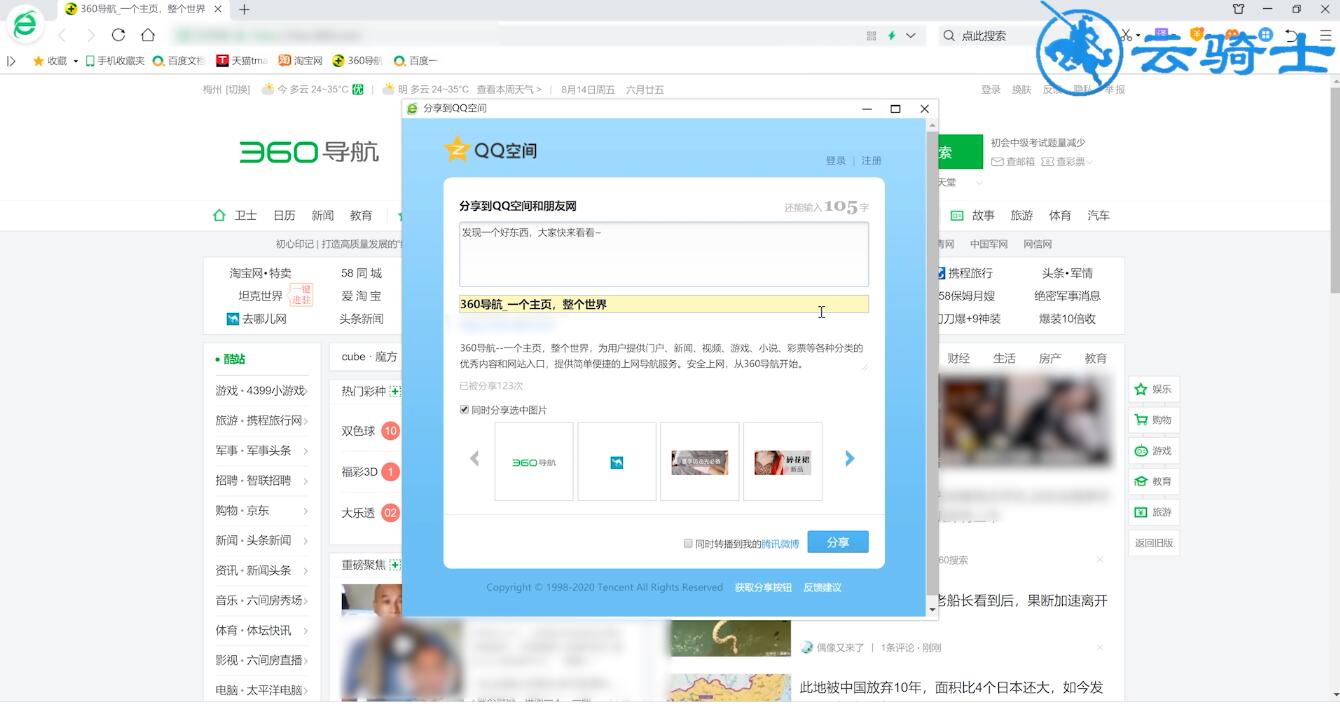Go to the browser home page icon
Viewport: 1340px width, 704px height.
coord(148,35)
